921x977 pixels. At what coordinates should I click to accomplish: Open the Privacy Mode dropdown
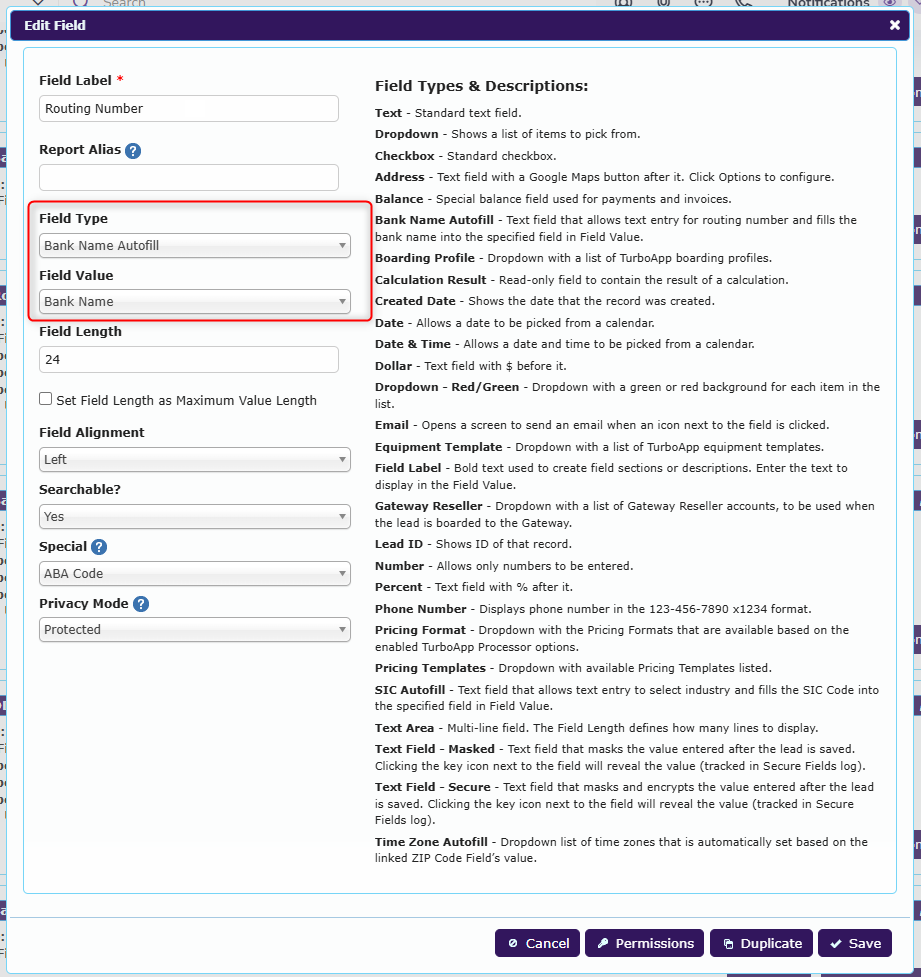pos(194,630)
